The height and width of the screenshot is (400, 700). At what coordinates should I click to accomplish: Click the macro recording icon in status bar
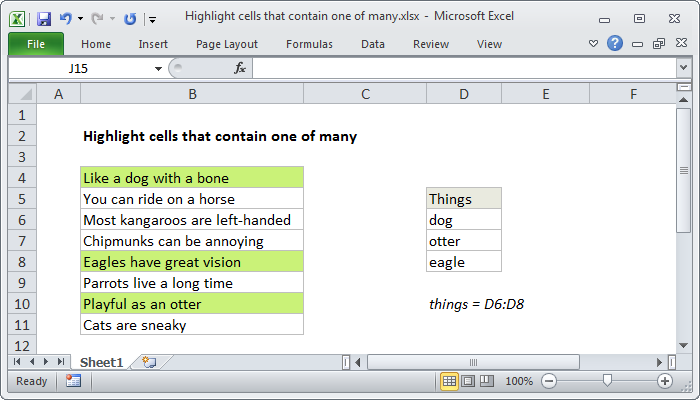[73, 381]
